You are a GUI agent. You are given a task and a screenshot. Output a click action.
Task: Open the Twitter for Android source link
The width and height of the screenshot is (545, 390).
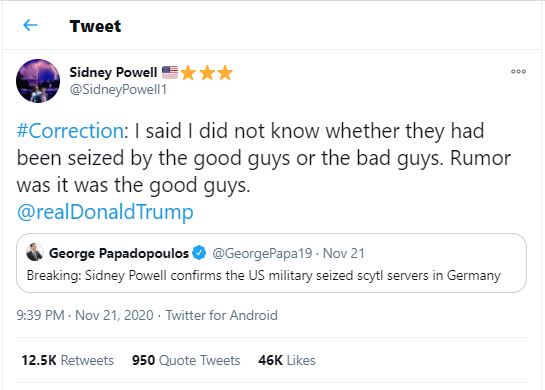click(x=221, y=315)
